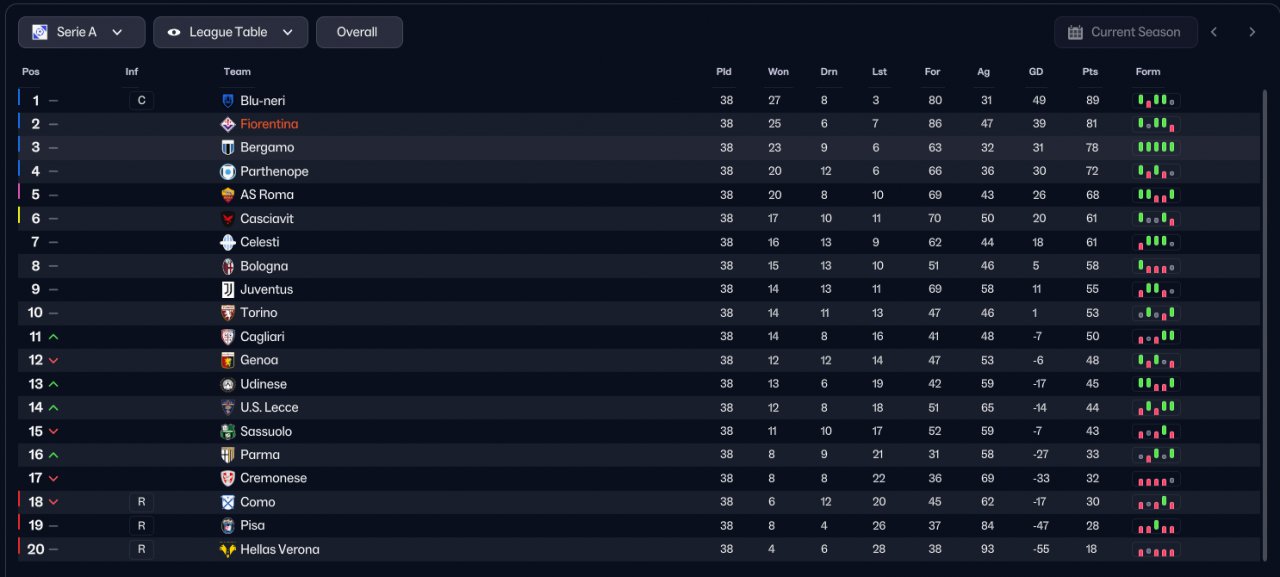The height and width of the screenshot is (577, 1280).
Task: Click the Fiorentina club logo
Action: [x=228, y=124]
